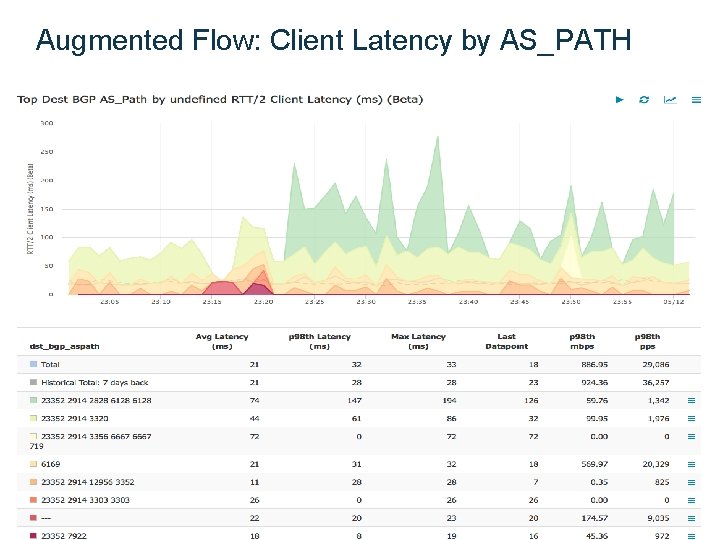Sort by Max Latency (ms) column
The image size is (720, 540).
418,341
